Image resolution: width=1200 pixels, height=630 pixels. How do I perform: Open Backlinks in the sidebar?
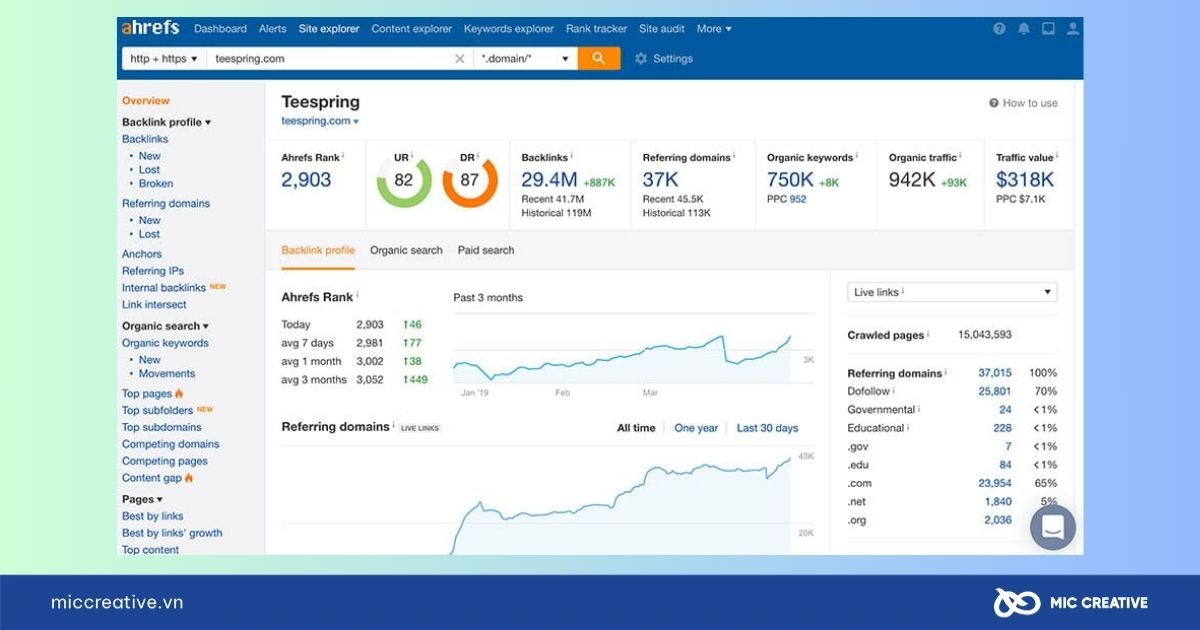(145, 139)
